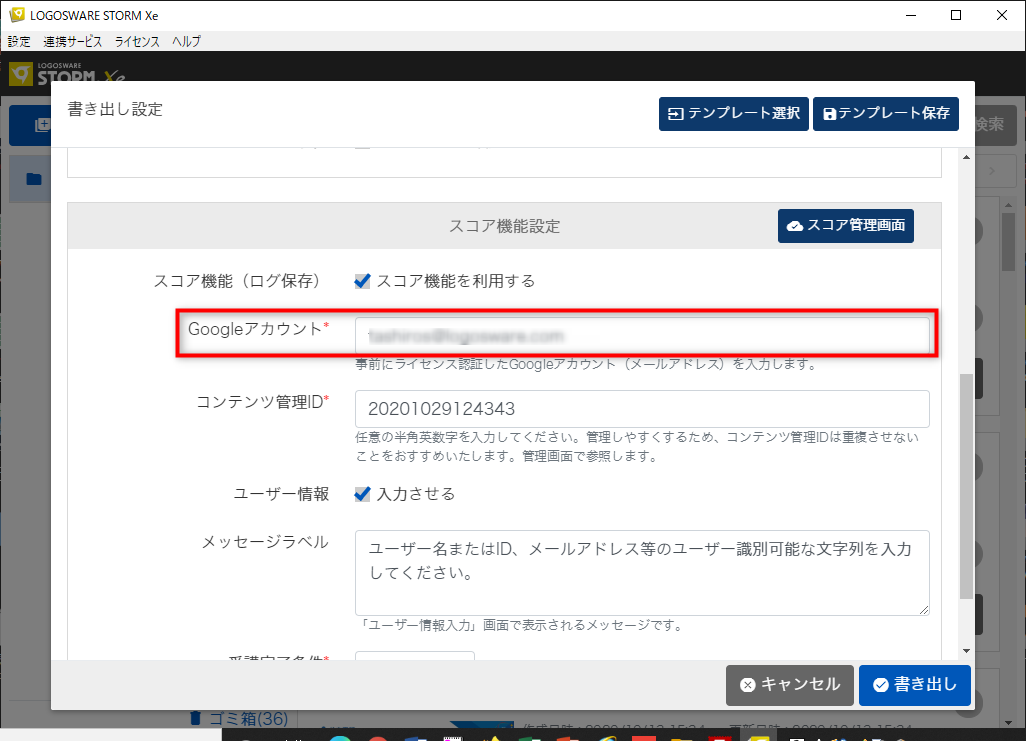Click the 事前にライセンス認証したGoogleアカウント help text

[x=587, y=365]
